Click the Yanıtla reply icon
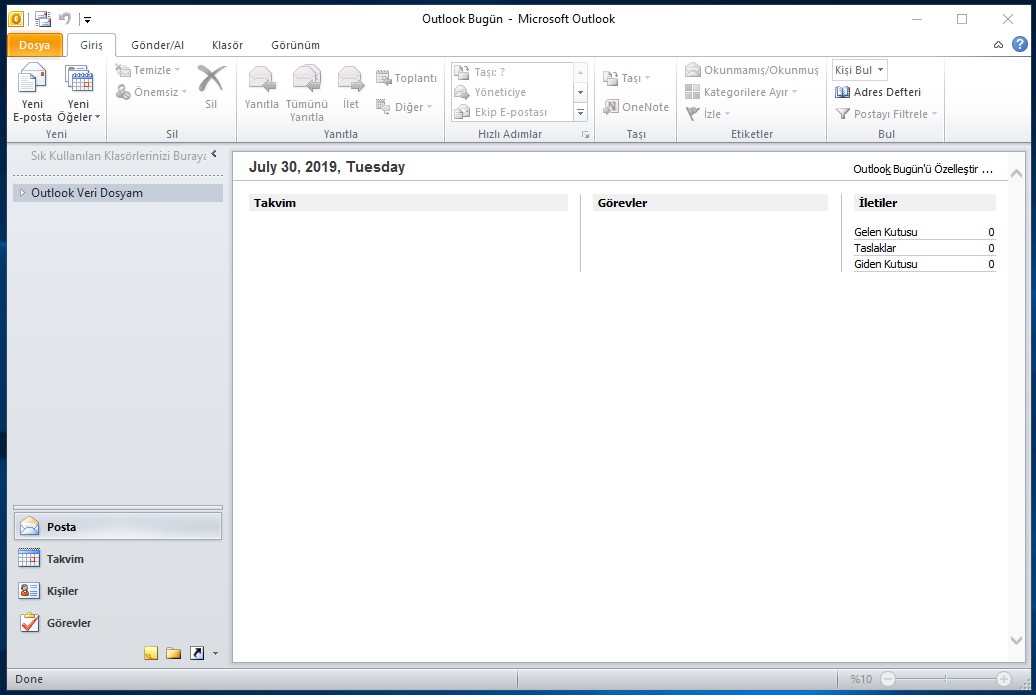Viewport: 1036px width, 695px height. pos(262,87)
